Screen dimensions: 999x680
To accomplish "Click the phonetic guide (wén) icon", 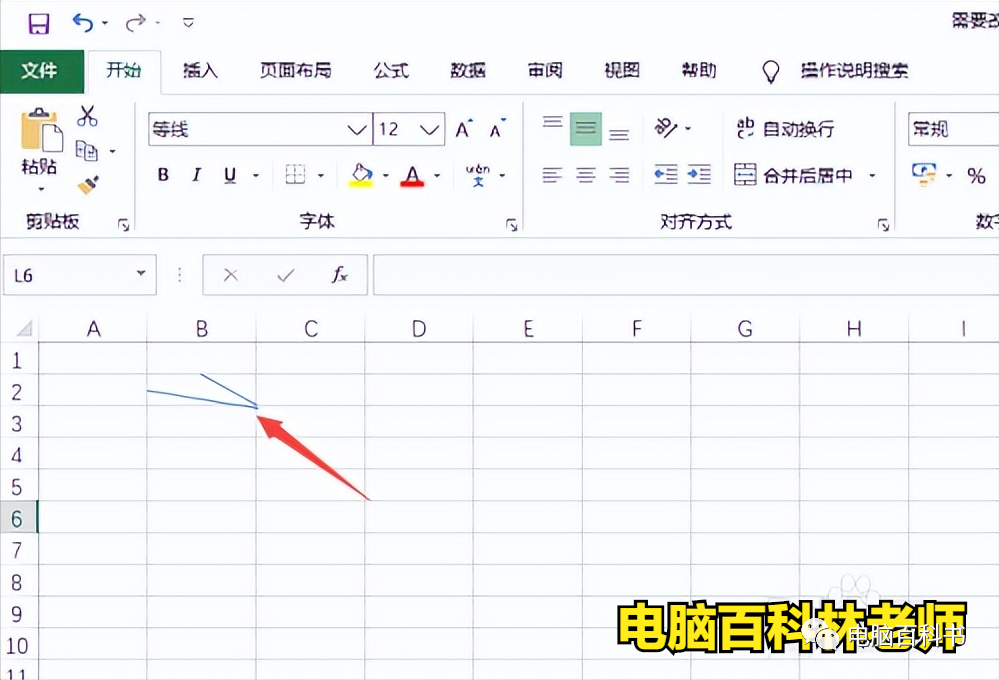I will coord(478,175).
